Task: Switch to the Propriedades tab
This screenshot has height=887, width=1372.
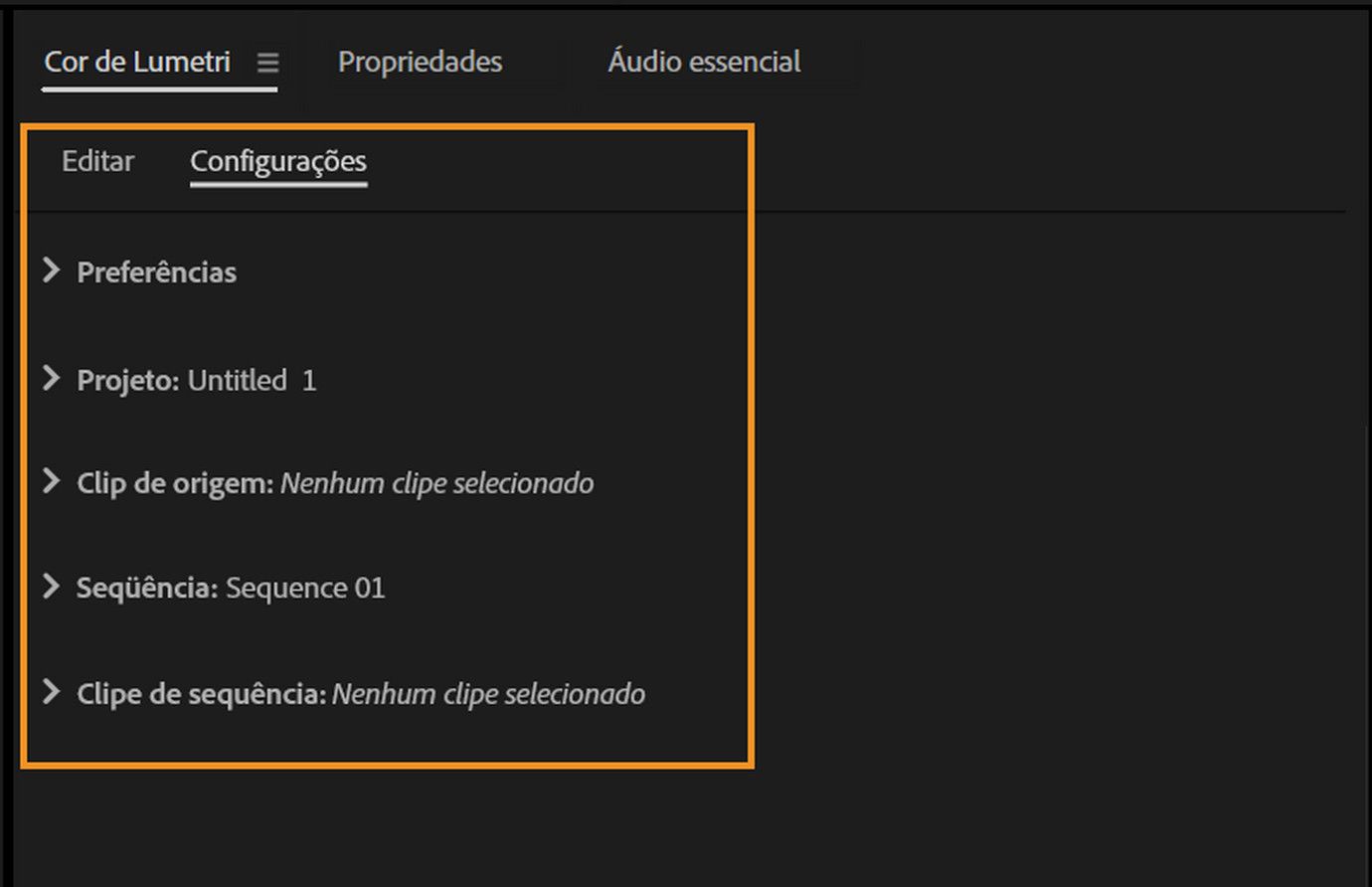Action: tap(419, 62)
